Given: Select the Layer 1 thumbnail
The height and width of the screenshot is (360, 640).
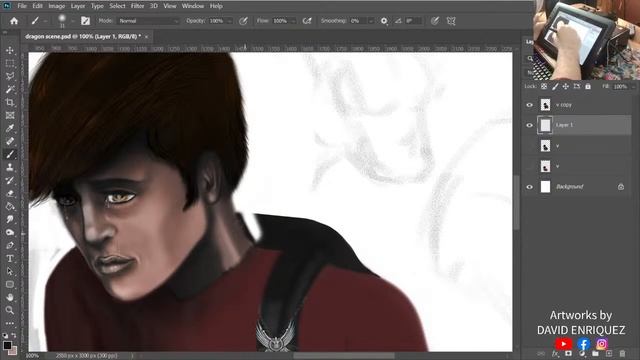Looking at the screenshot, I should [x=545, y=125].
